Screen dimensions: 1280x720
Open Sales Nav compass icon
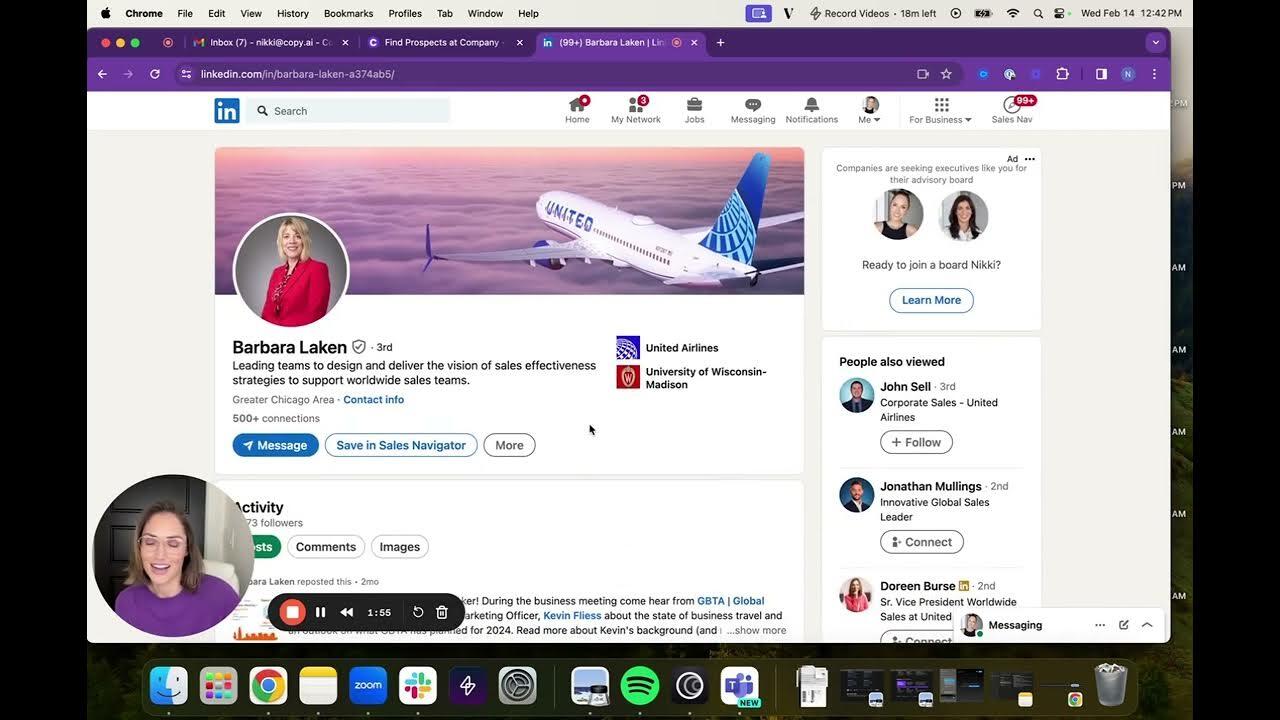tap(1012, 110)
